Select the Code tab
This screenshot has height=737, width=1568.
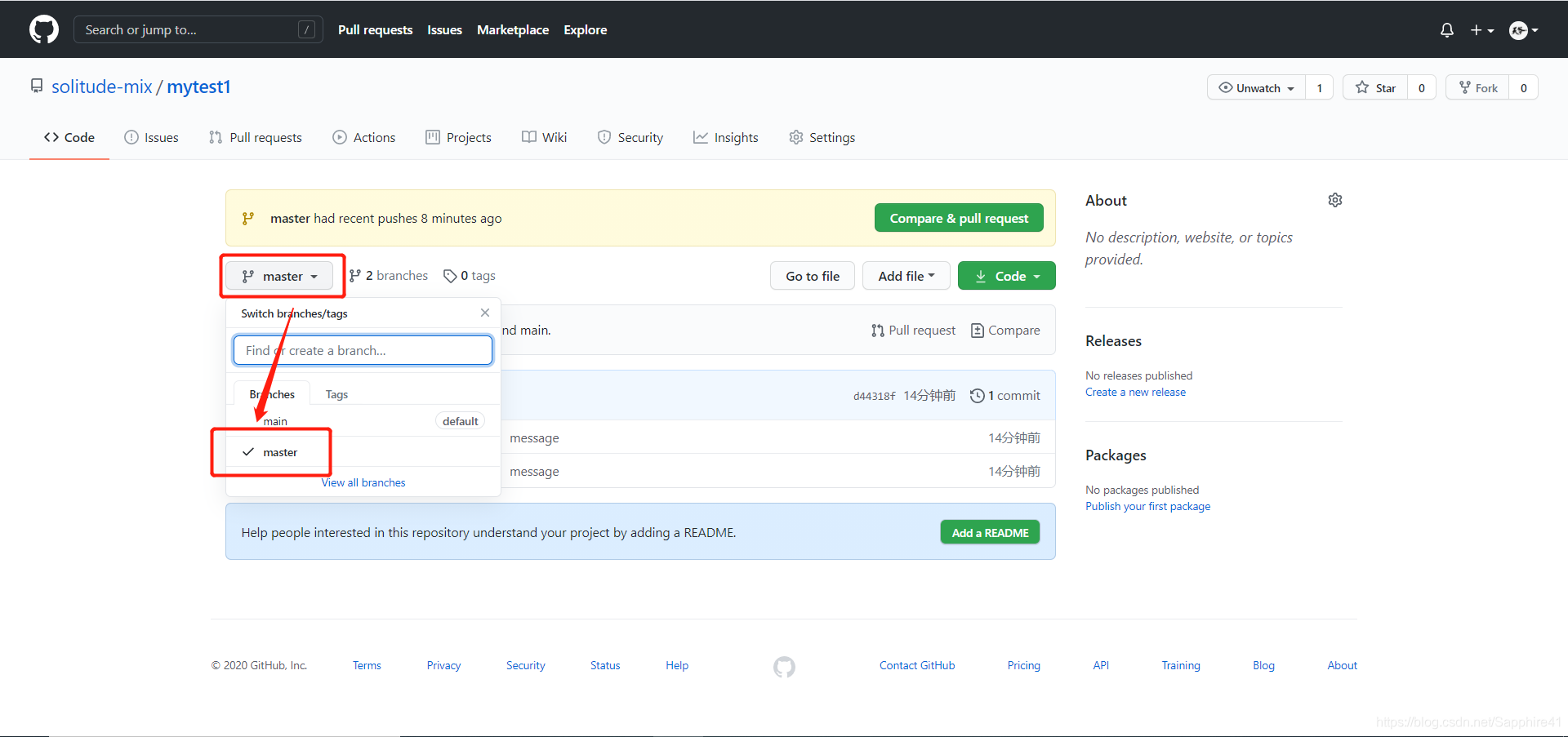coord(69,137)
